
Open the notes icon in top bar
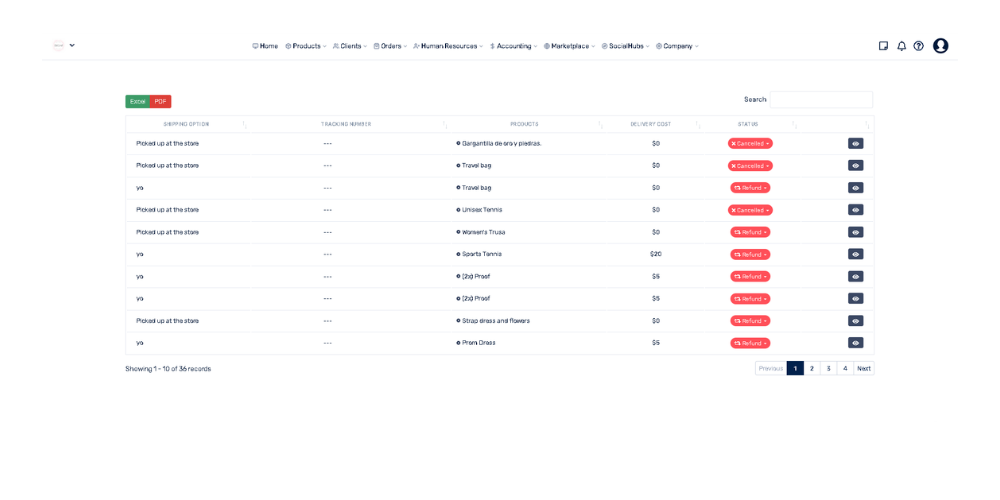(x=883, y=46)
